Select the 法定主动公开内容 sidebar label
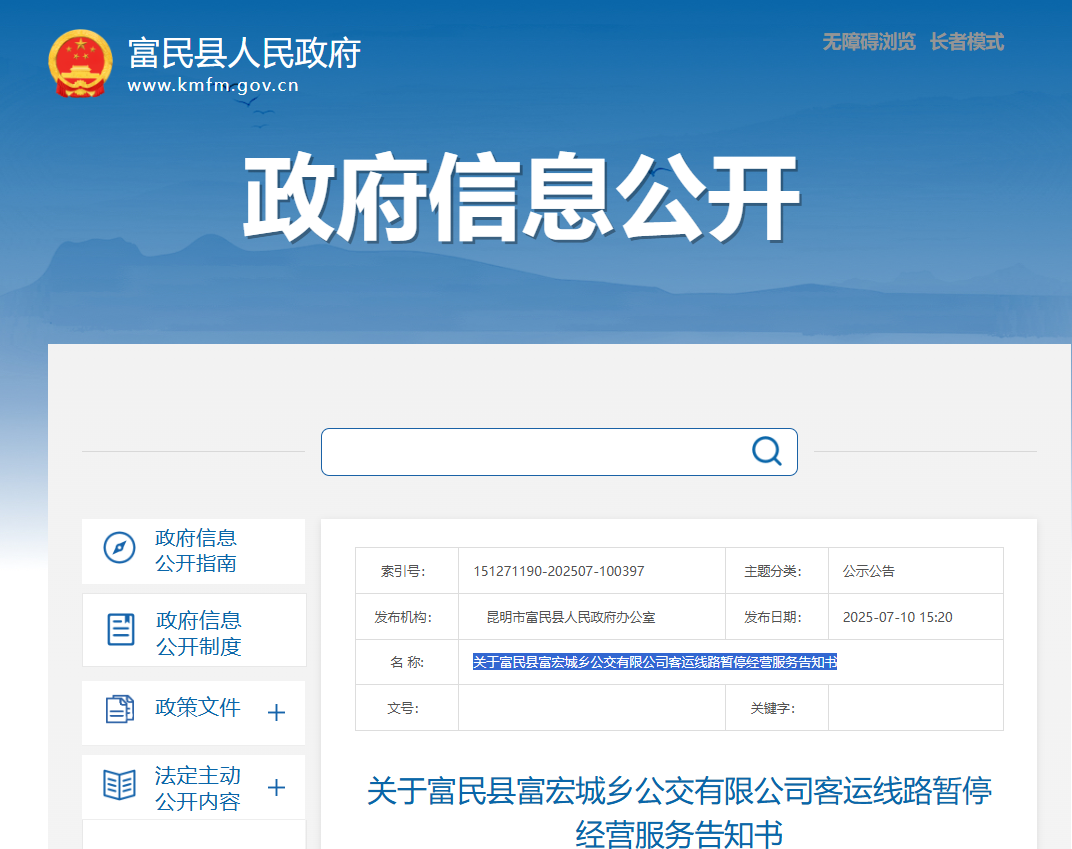This screenshot has width=1072, height=849. pyautogui.click(x=198, y=788)
